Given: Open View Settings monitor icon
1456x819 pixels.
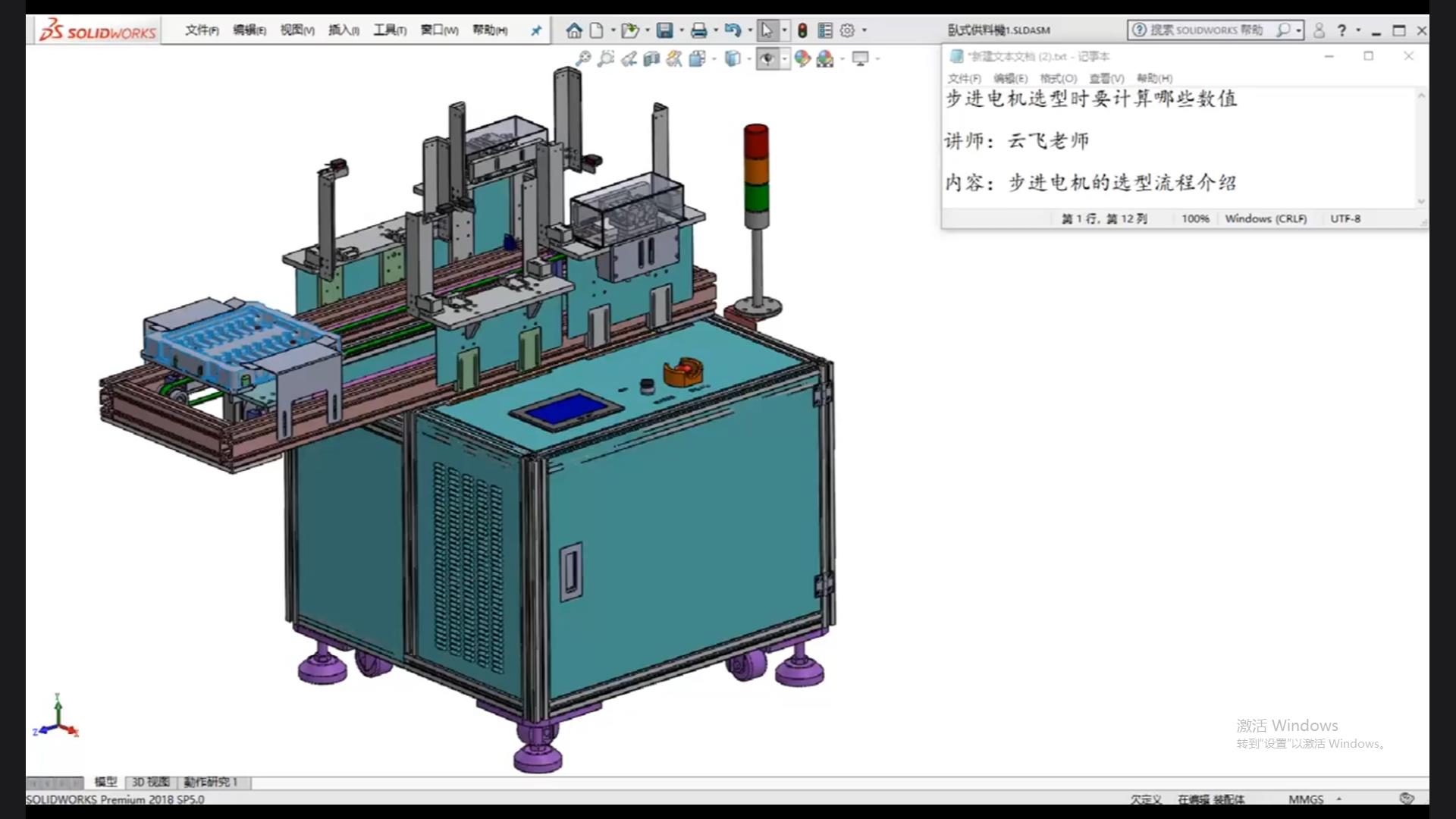Looking at the screenshot, I should pos(861,58).
